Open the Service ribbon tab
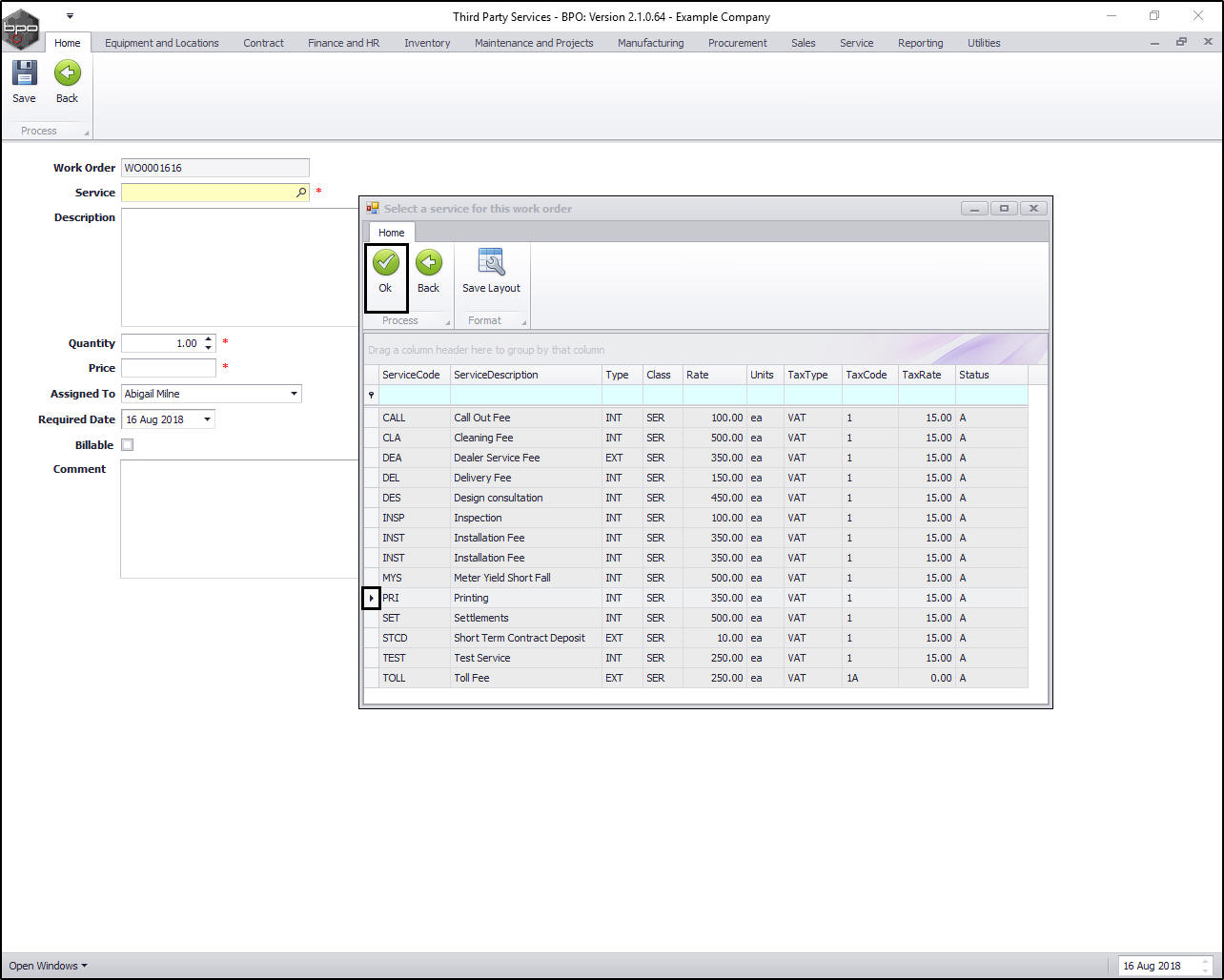This screenshot has width=1224, height=980. tap(857, 43)
